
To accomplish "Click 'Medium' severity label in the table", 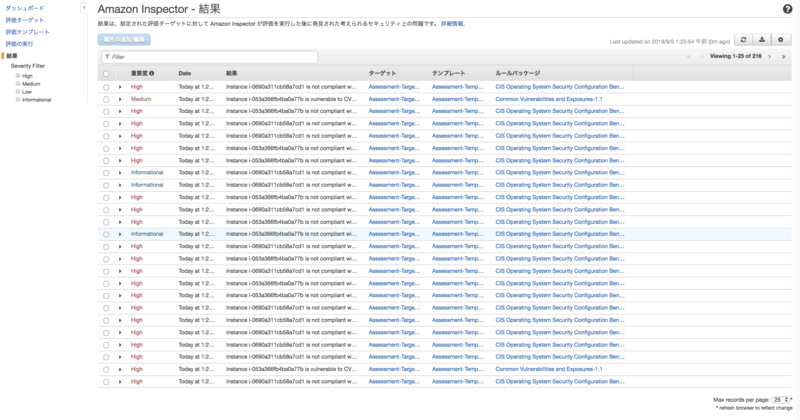I will click(x=141, y=100).
